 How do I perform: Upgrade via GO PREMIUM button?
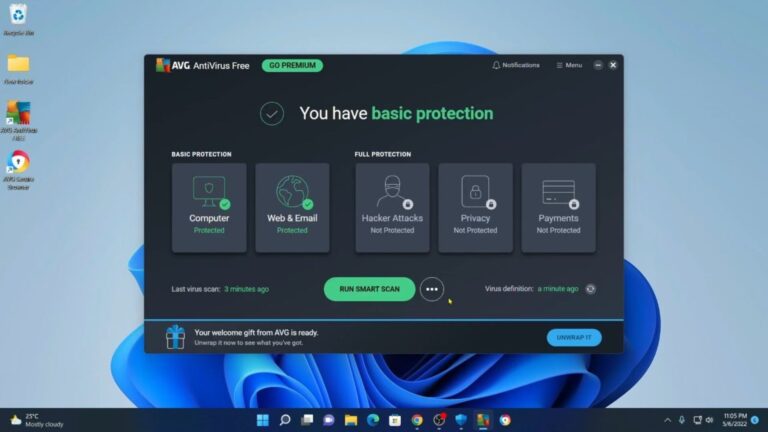292,65
